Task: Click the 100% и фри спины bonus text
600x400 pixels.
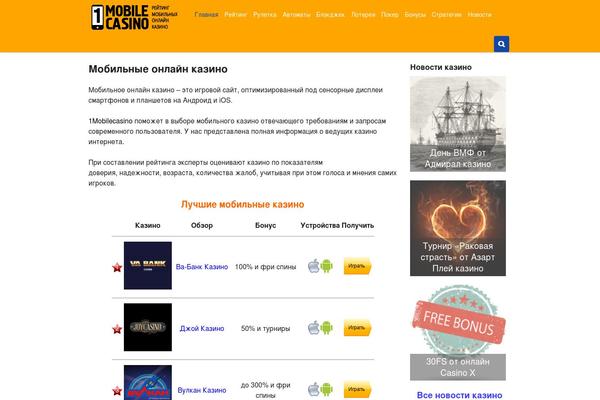Action: point(266,267)
